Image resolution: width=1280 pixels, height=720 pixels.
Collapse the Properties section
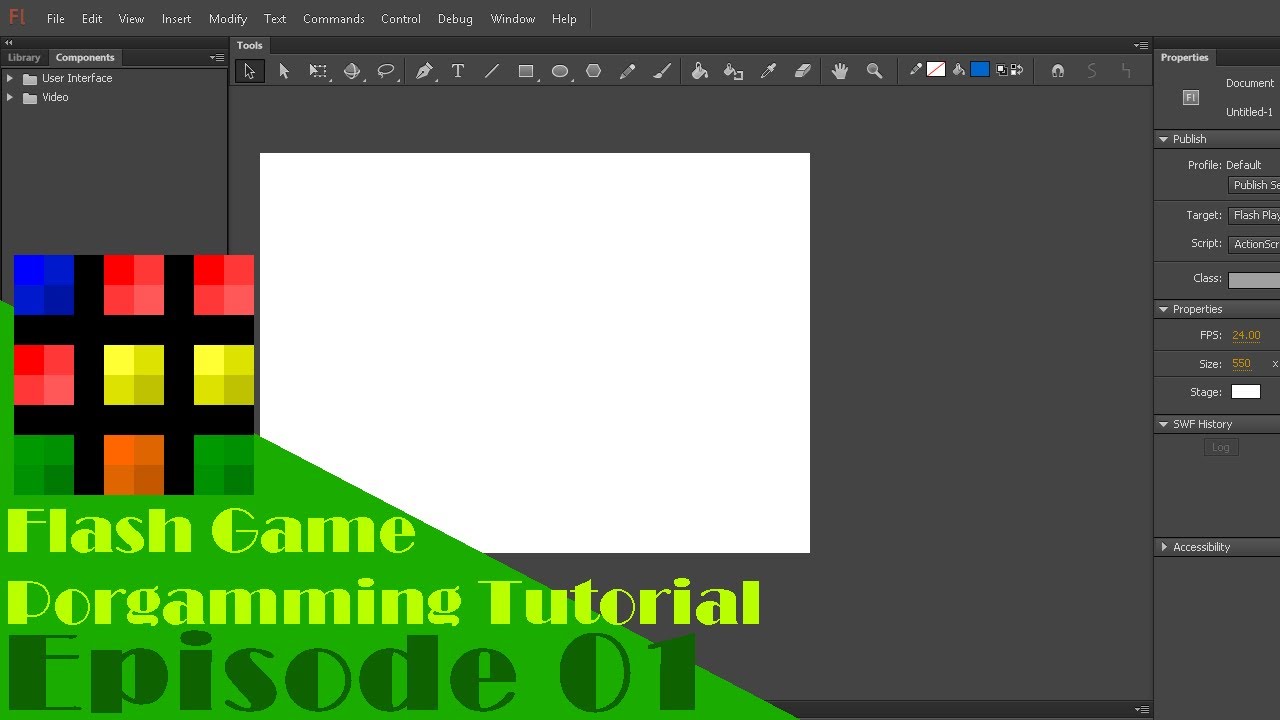[1163, 309]
